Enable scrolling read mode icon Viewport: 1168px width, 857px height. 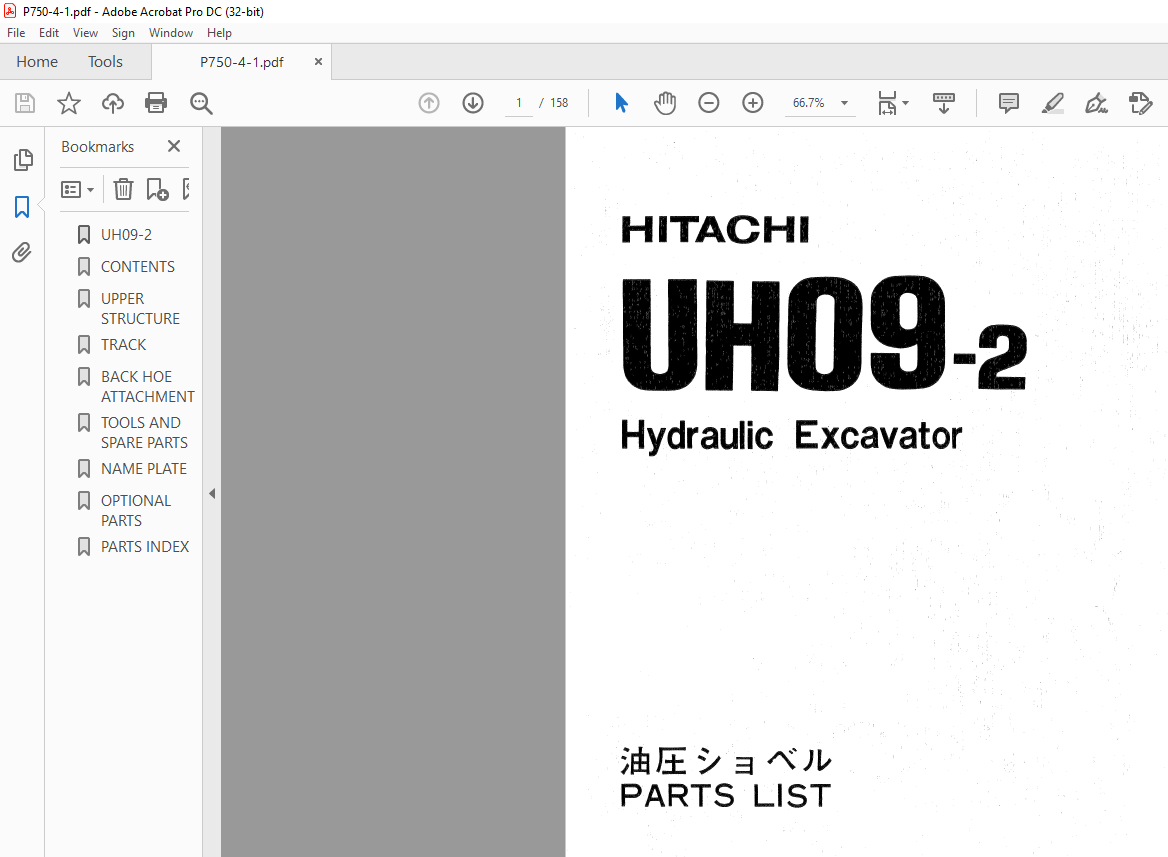944,103
